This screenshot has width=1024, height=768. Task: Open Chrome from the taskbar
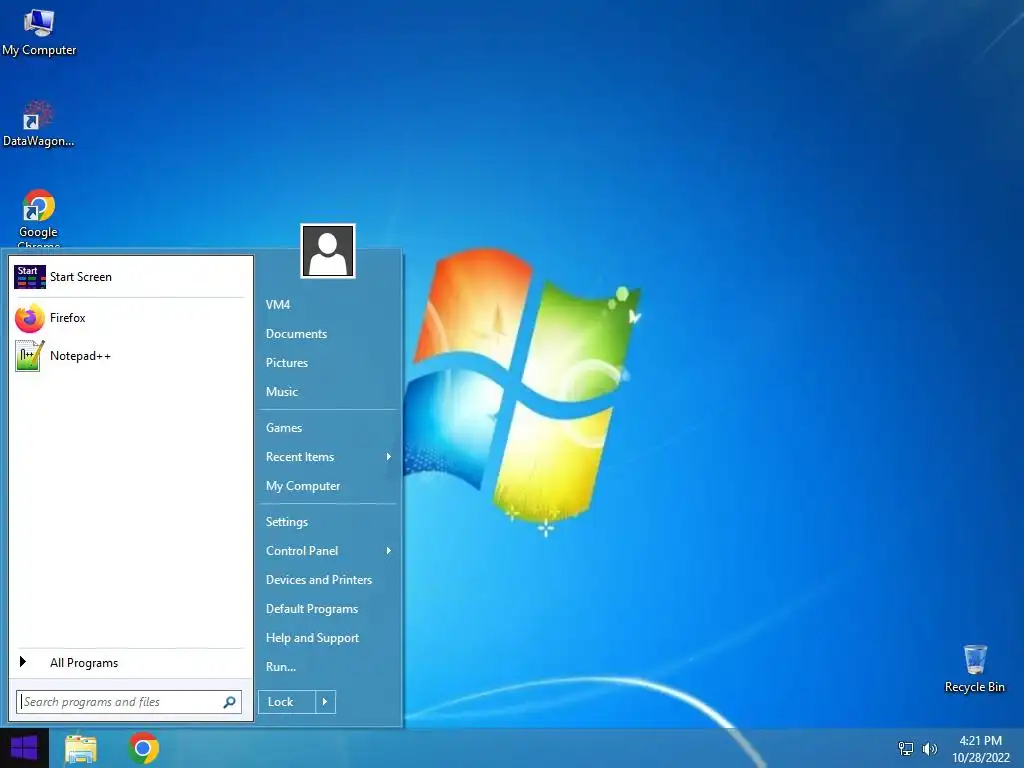[144, 748]
